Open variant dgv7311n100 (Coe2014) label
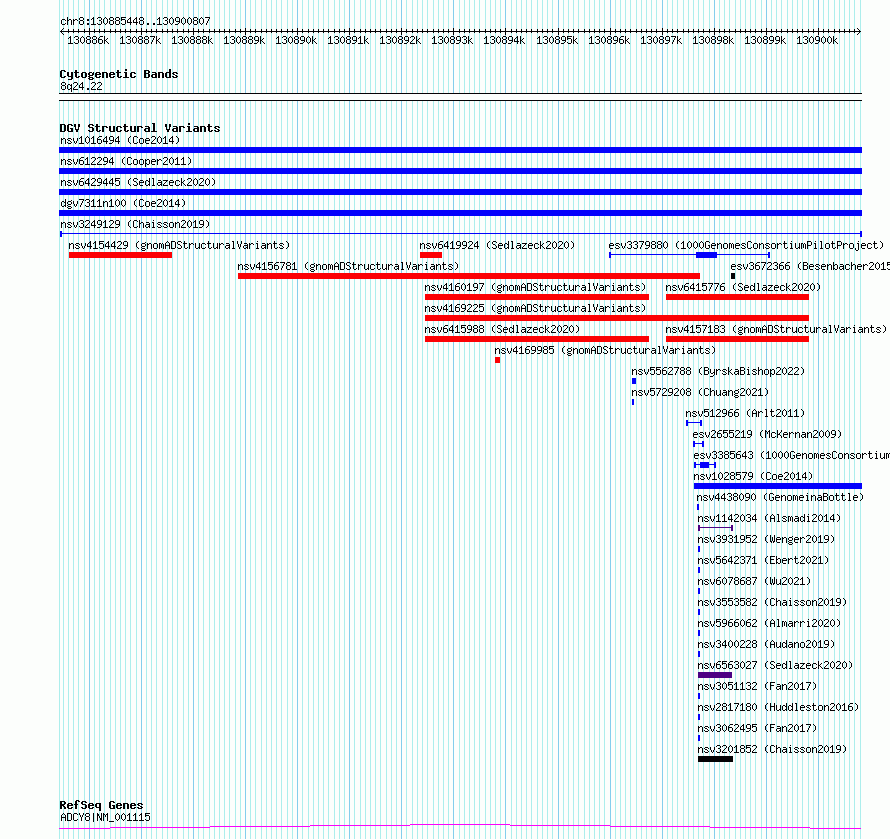The width and height of the screenshot is (890, 839). [123, 203]
